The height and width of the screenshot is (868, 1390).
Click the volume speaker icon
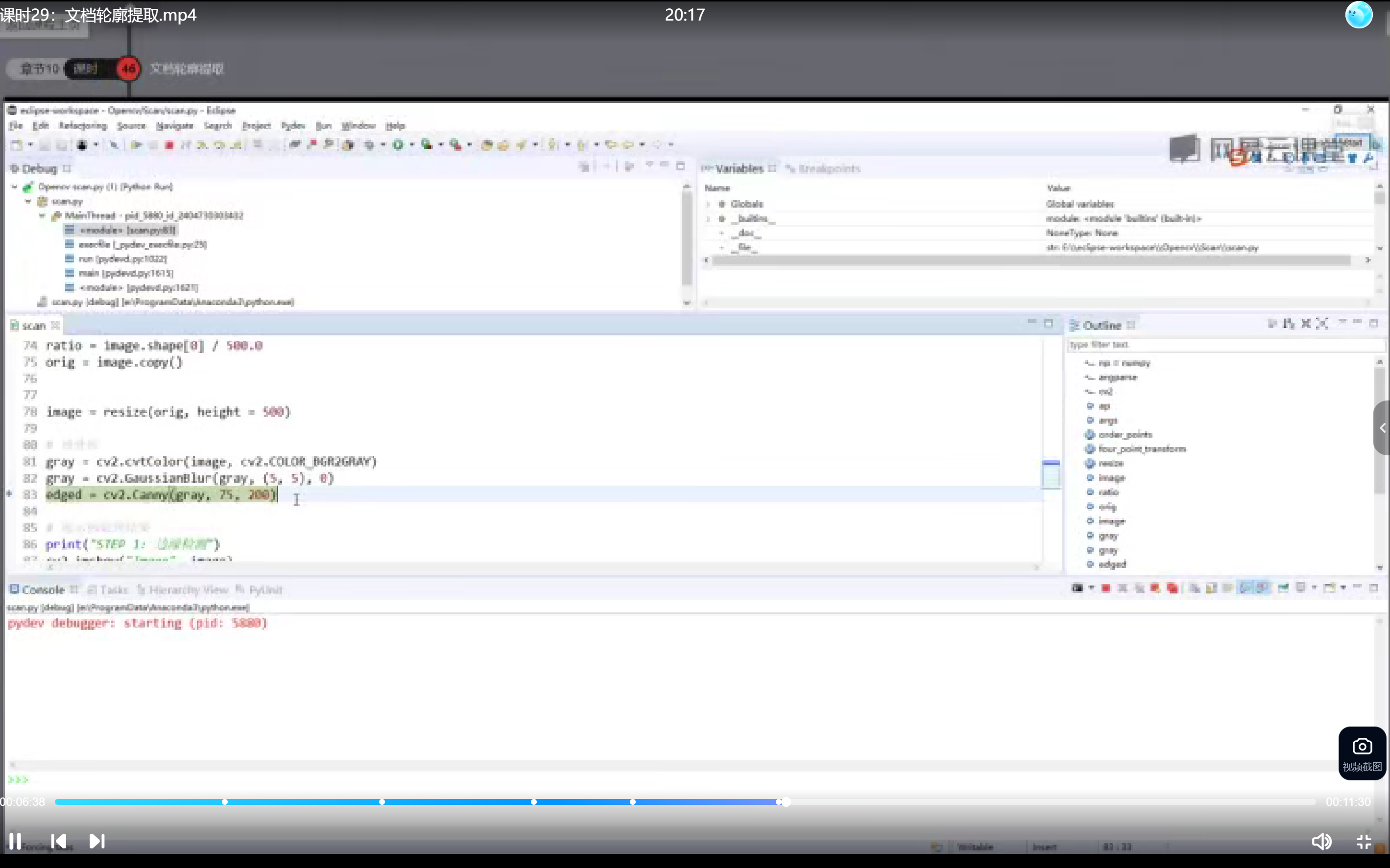1321,842
